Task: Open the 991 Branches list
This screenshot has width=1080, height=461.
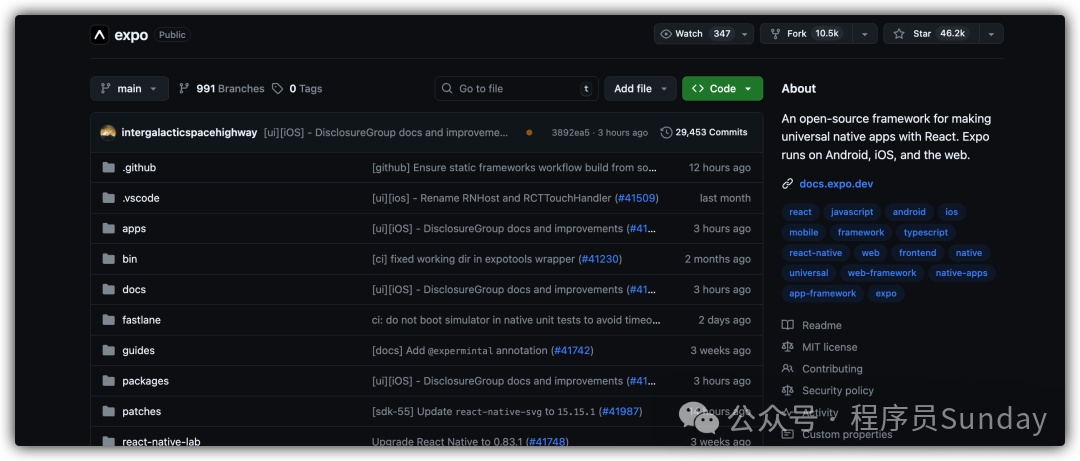Action: tap(221, 89)
